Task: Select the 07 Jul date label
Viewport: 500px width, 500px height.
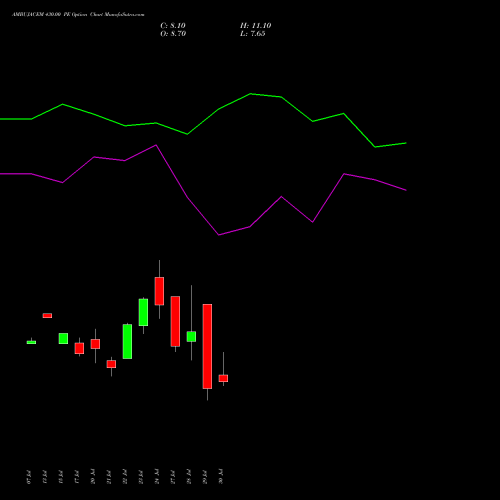Action: click(29, 477)
